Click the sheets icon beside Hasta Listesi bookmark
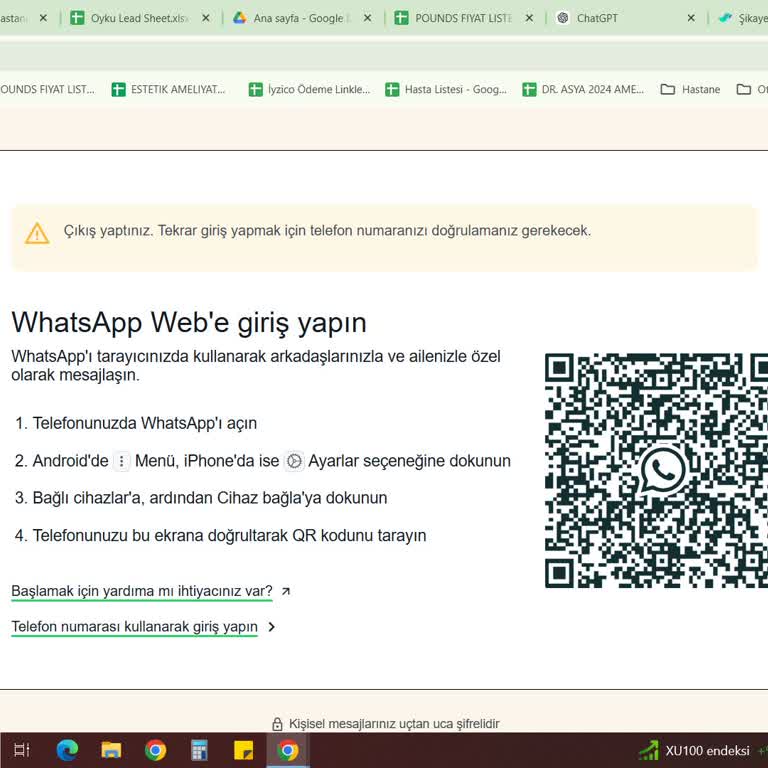Image resolution: width=768 pixels, height=768 pixels. pos(392,90)
